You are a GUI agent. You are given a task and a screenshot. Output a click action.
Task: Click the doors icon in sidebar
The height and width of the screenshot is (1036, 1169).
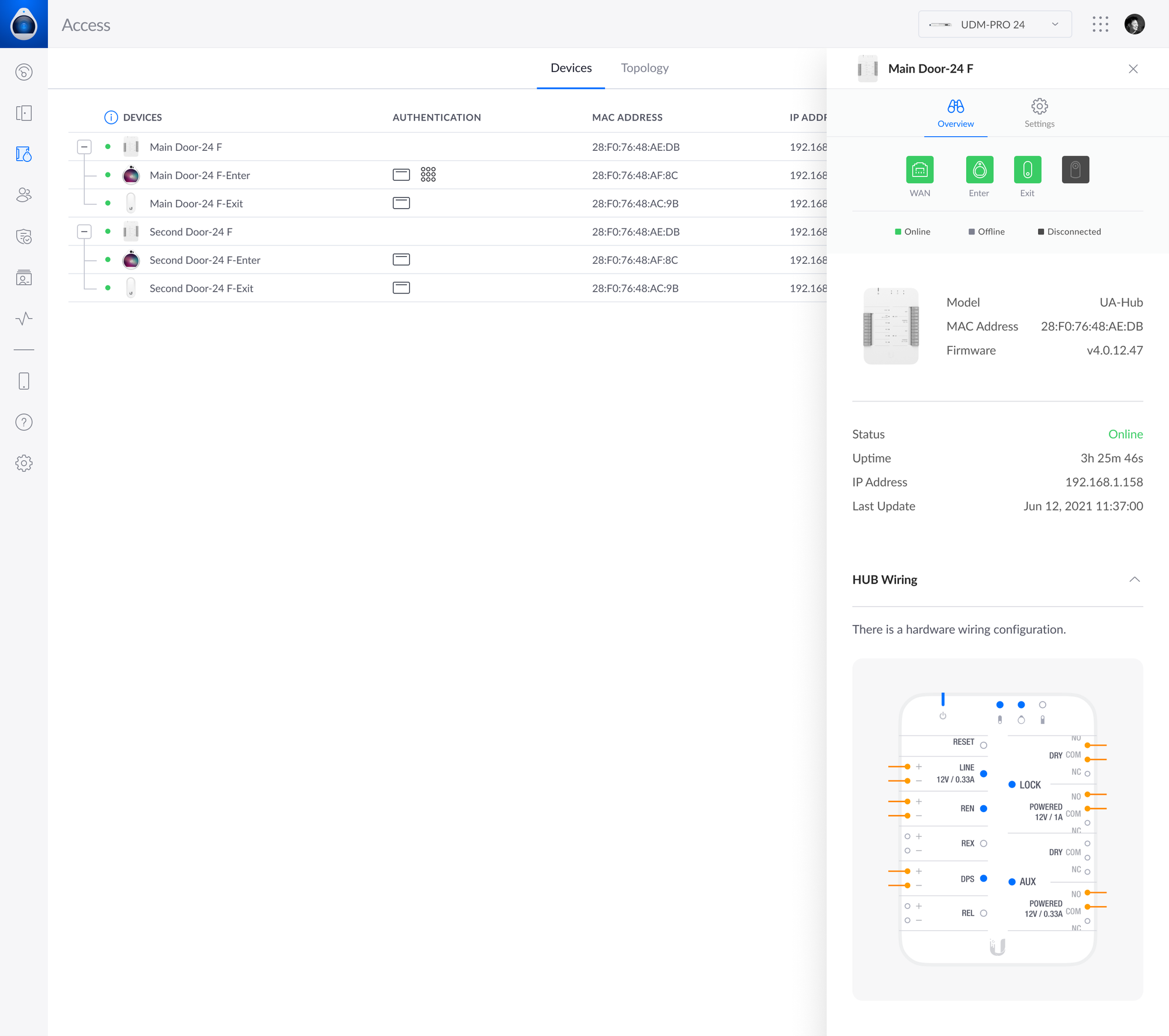[x=24, y=113]
